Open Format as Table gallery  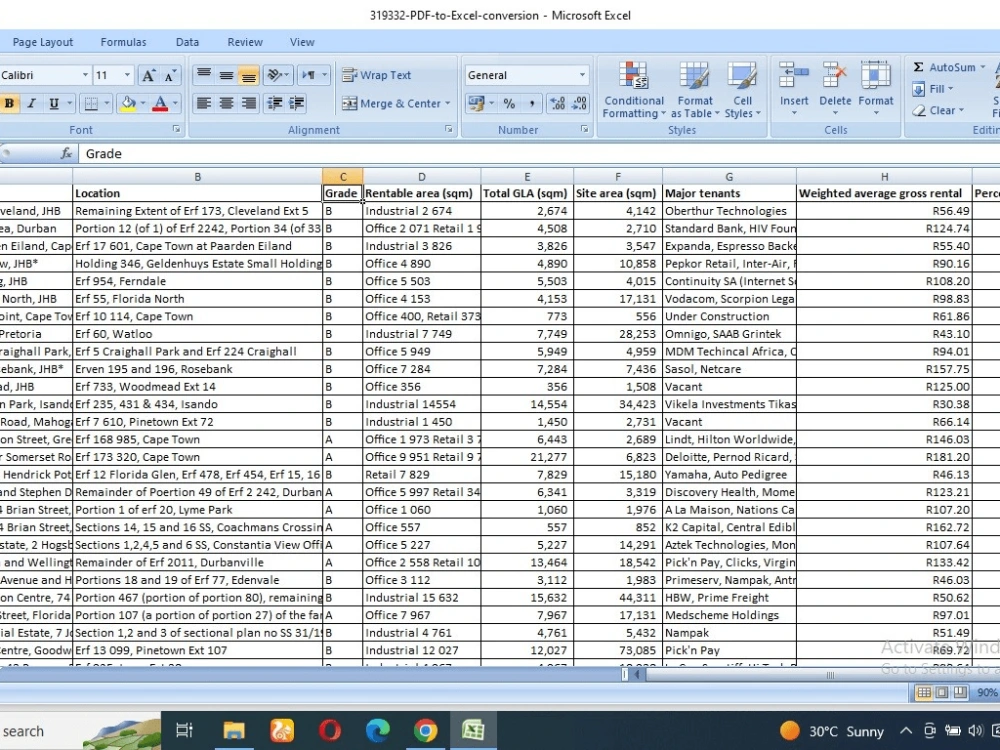695,90
